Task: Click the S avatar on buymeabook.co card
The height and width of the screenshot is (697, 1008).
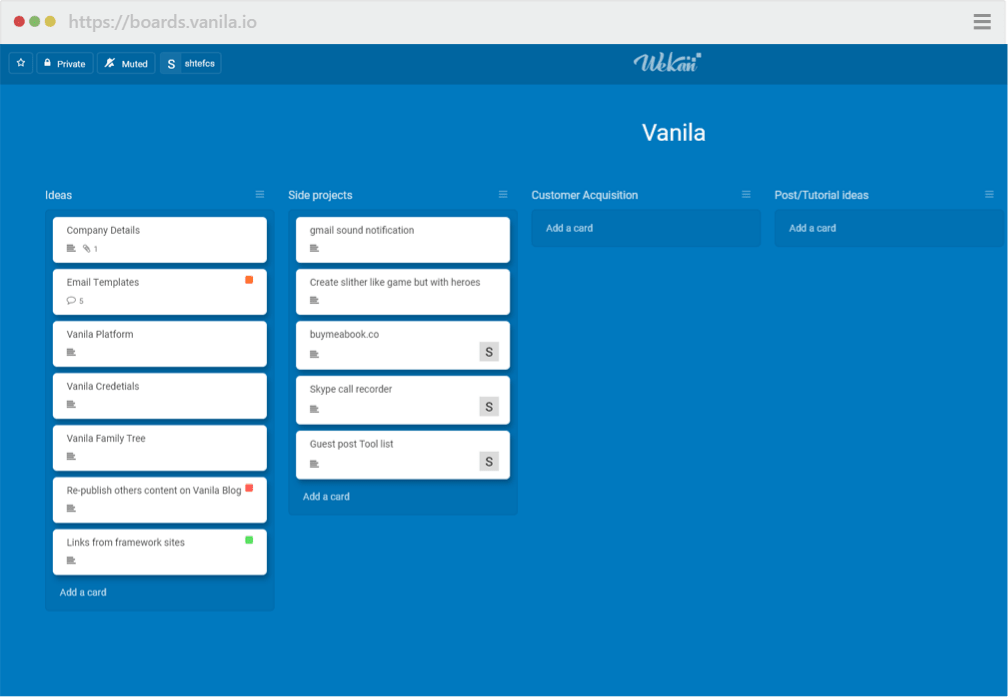Action: [488, 351]
